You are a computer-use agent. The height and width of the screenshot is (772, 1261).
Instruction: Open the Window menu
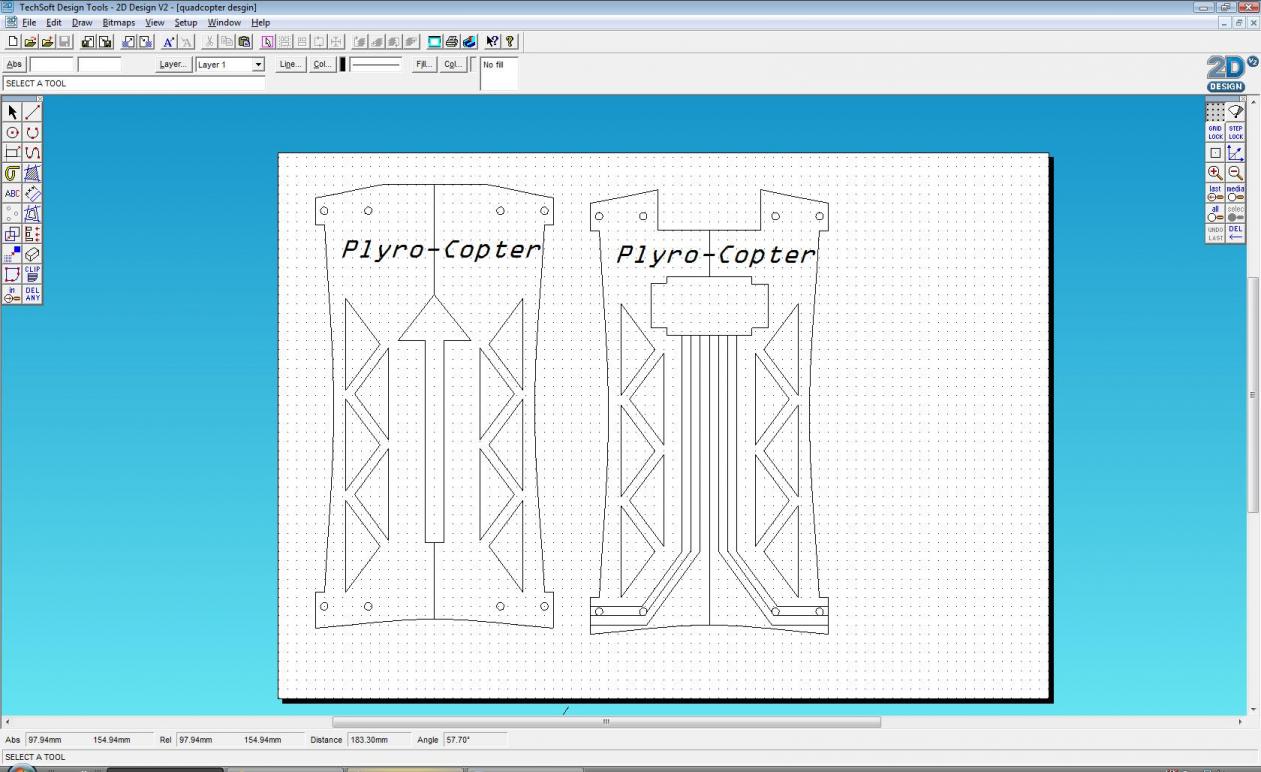tap(224, 22)
